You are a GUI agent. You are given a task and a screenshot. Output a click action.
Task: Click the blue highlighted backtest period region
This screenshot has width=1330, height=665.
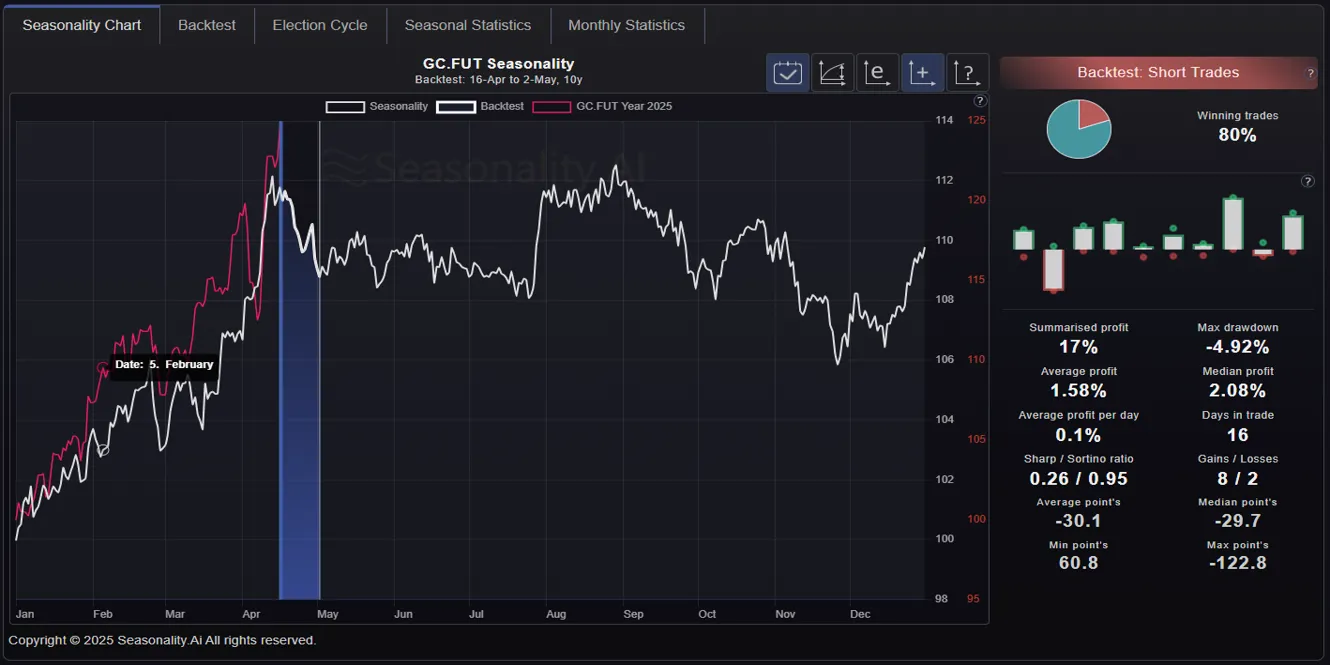point(299,400)
